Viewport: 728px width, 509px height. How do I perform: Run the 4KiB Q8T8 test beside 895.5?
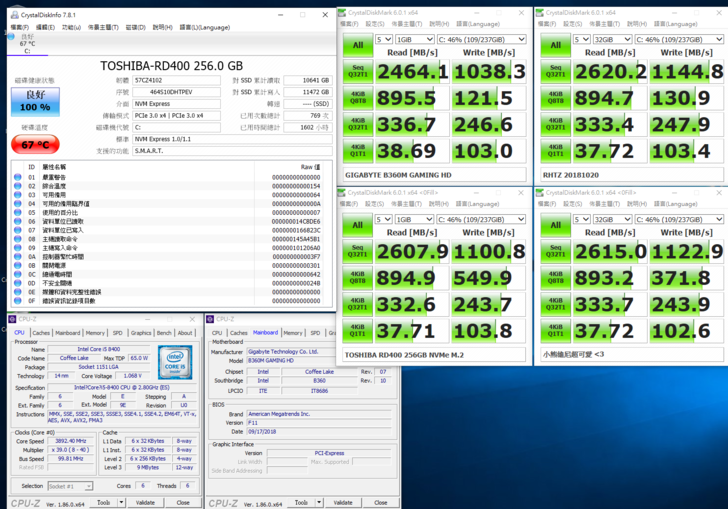pos(358,98)
